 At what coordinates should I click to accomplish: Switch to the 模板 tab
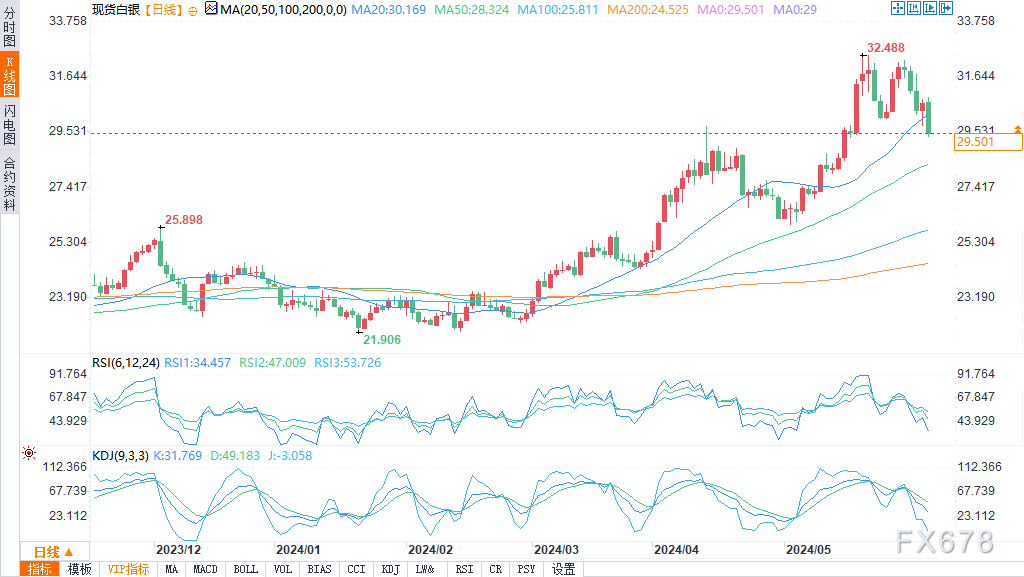tap(79, 569)
